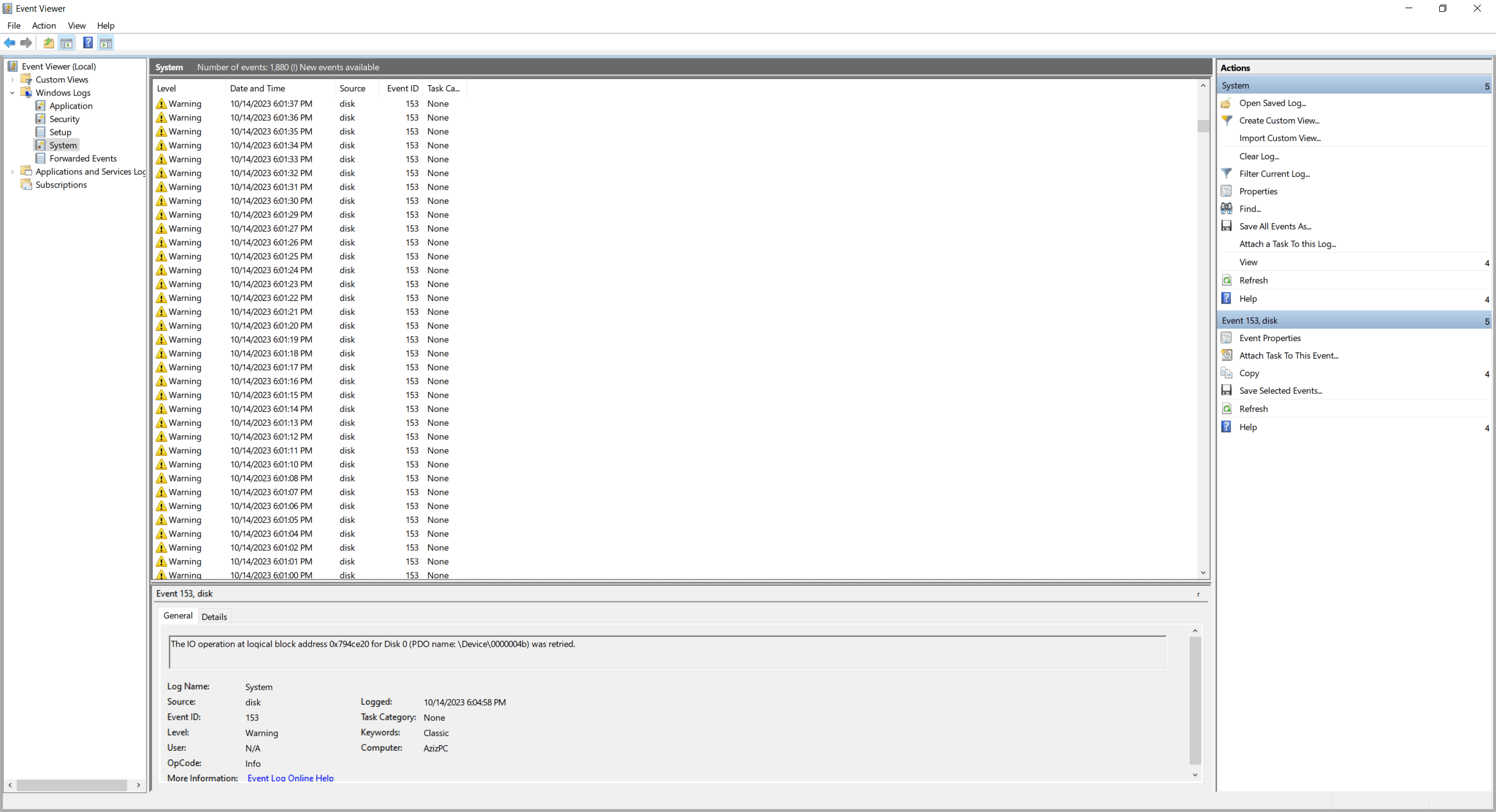The height and width of the screenshot is (812, 1496).
Task: Expand the Custom Views tree node
Action: (12, 80)
